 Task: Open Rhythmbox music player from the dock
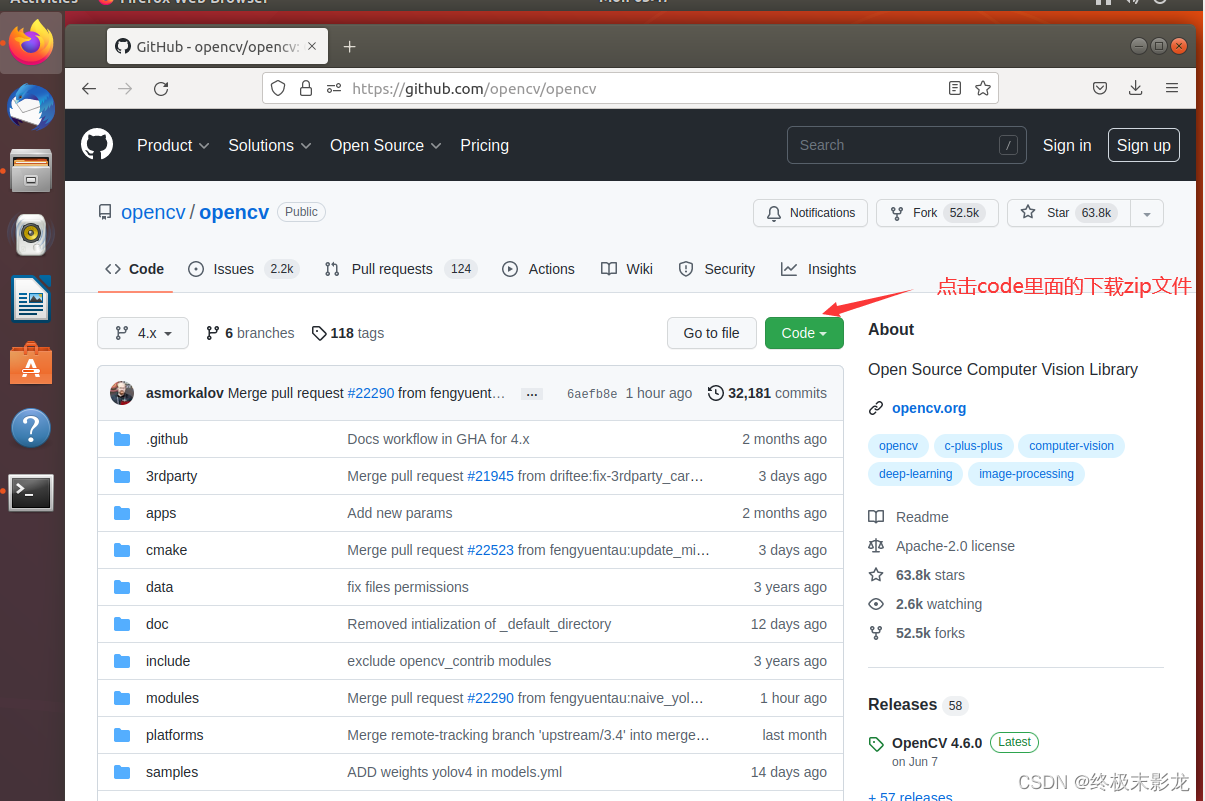pos(31,235)
